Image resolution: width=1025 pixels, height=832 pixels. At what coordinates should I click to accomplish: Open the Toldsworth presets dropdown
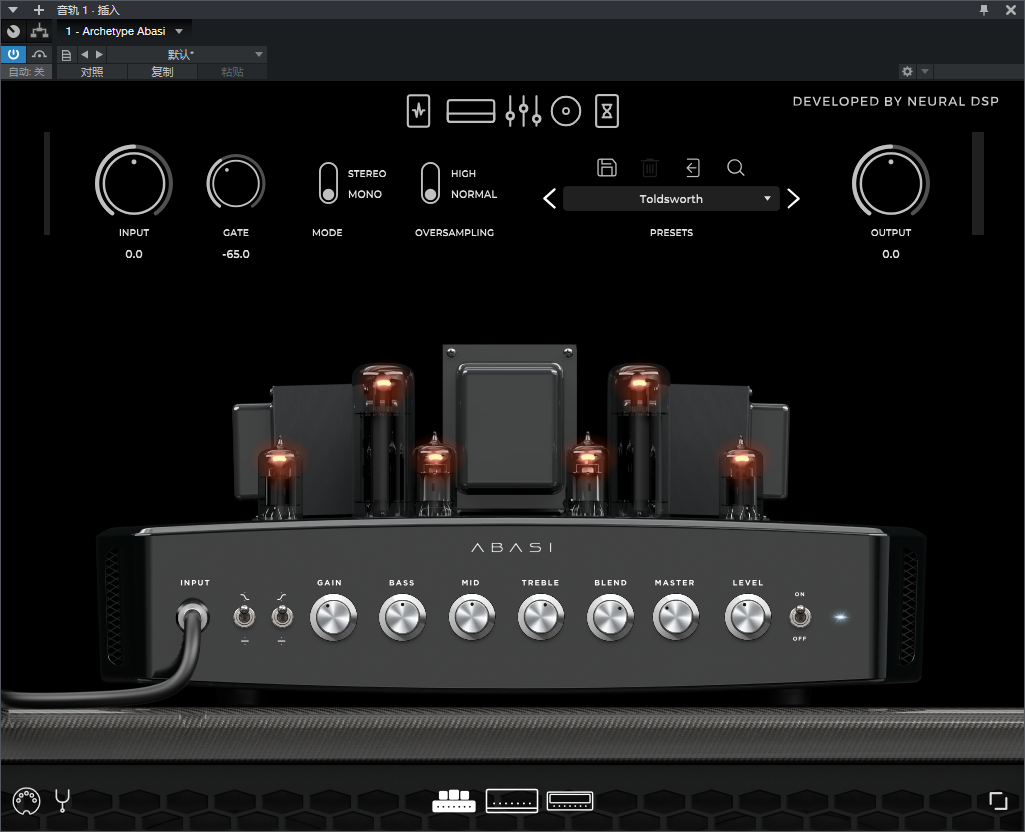tap(671, 199)
